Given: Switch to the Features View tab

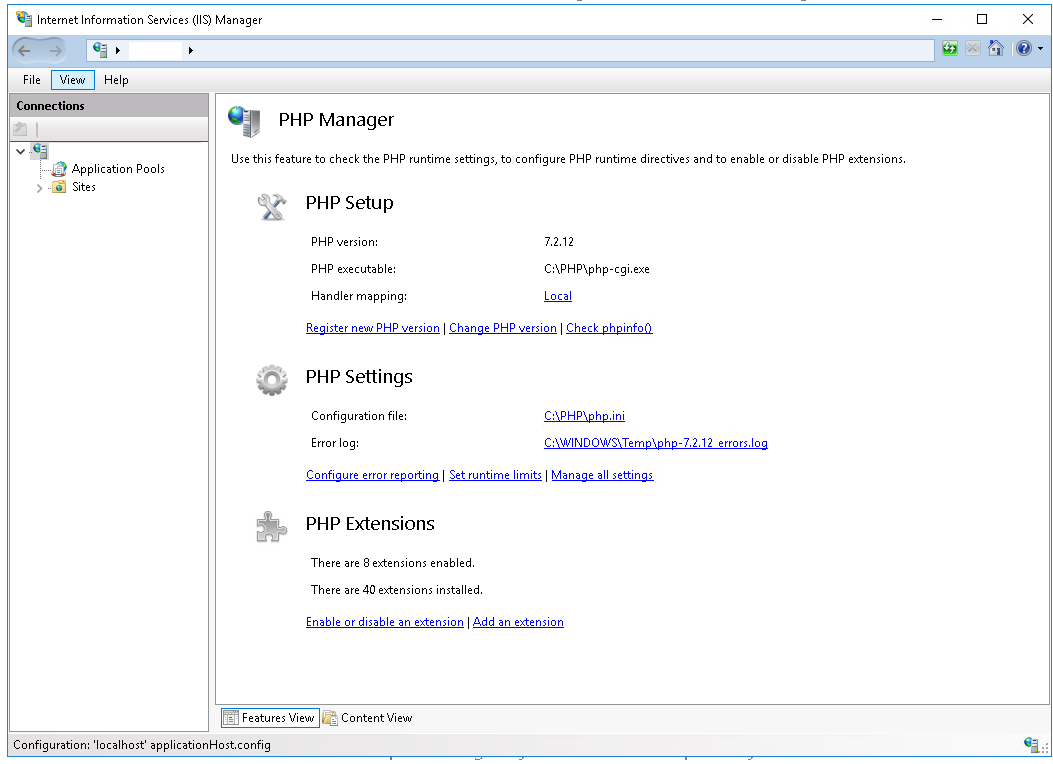Looking at the screenshot, I should (x=270, y=718).
